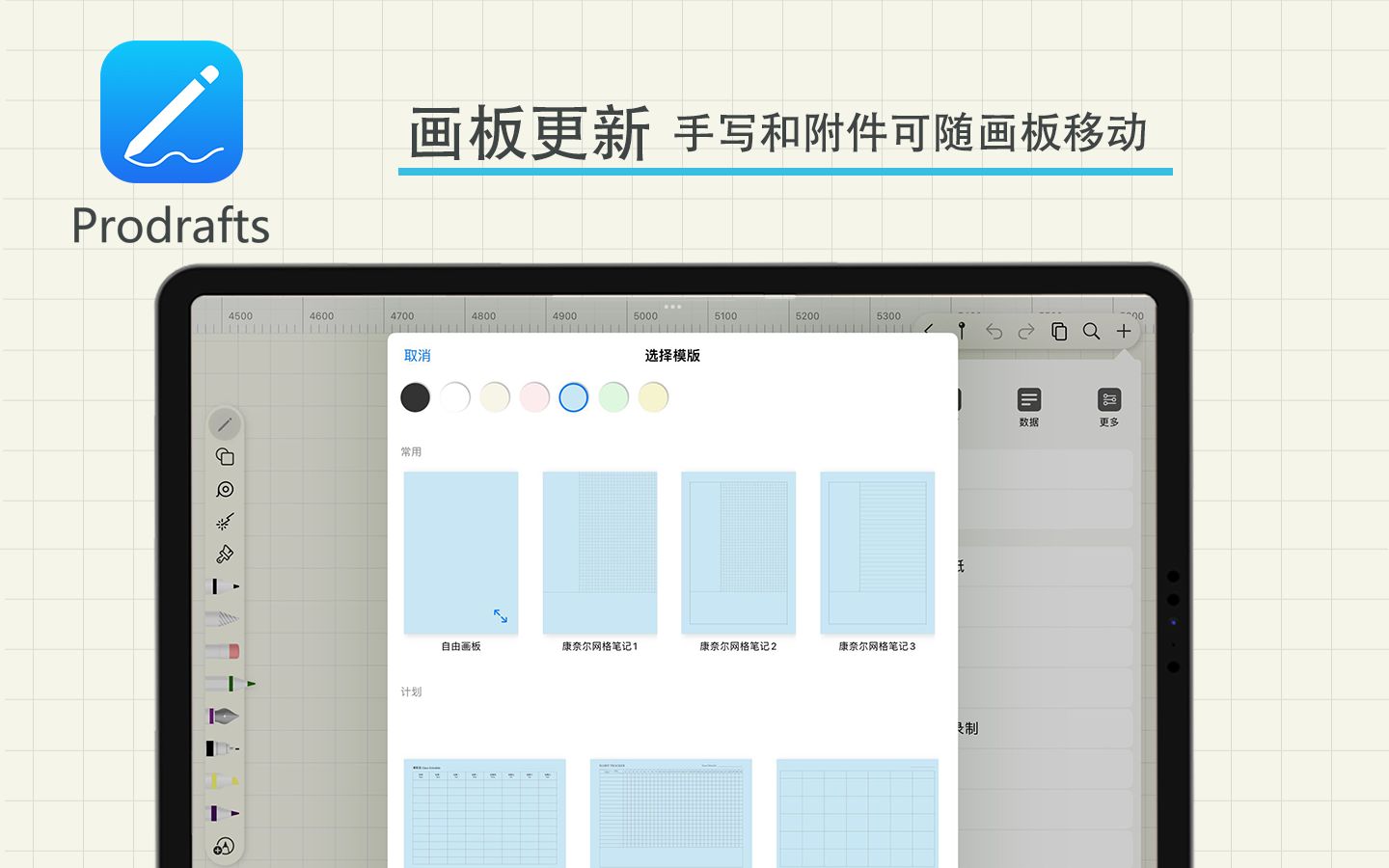Choose the white paper color
The image size is (1389, 868).
tap(455, 397)
